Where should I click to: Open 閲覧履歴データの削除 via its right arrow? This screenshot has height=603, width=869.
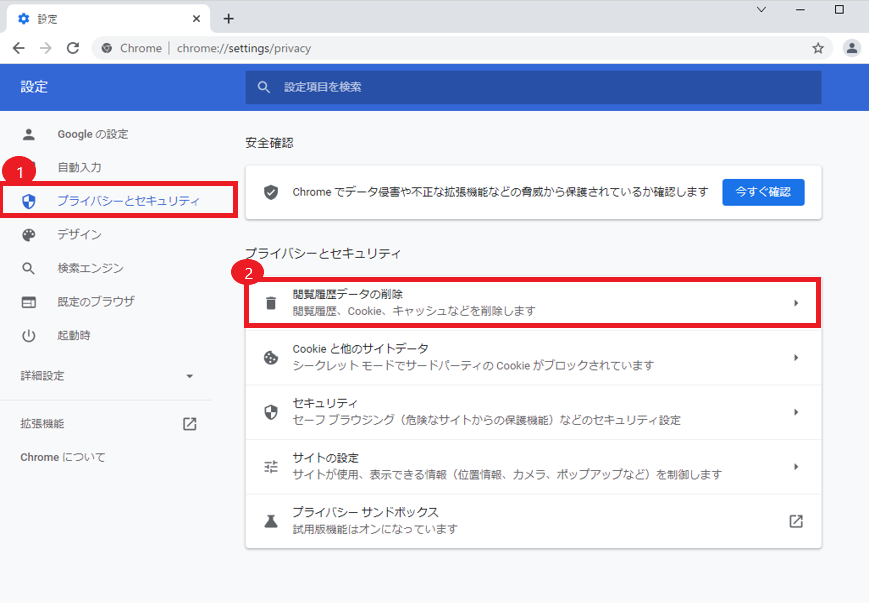[796, 303]
